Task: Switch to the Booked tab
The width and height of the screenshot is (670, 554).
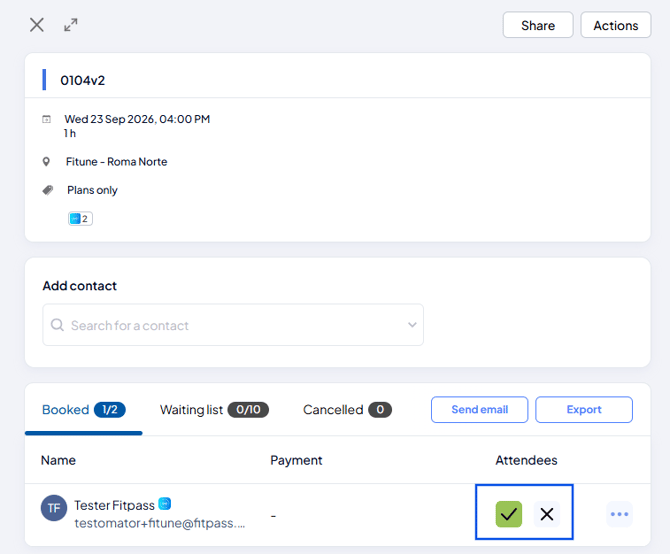Action: [84, 410]
